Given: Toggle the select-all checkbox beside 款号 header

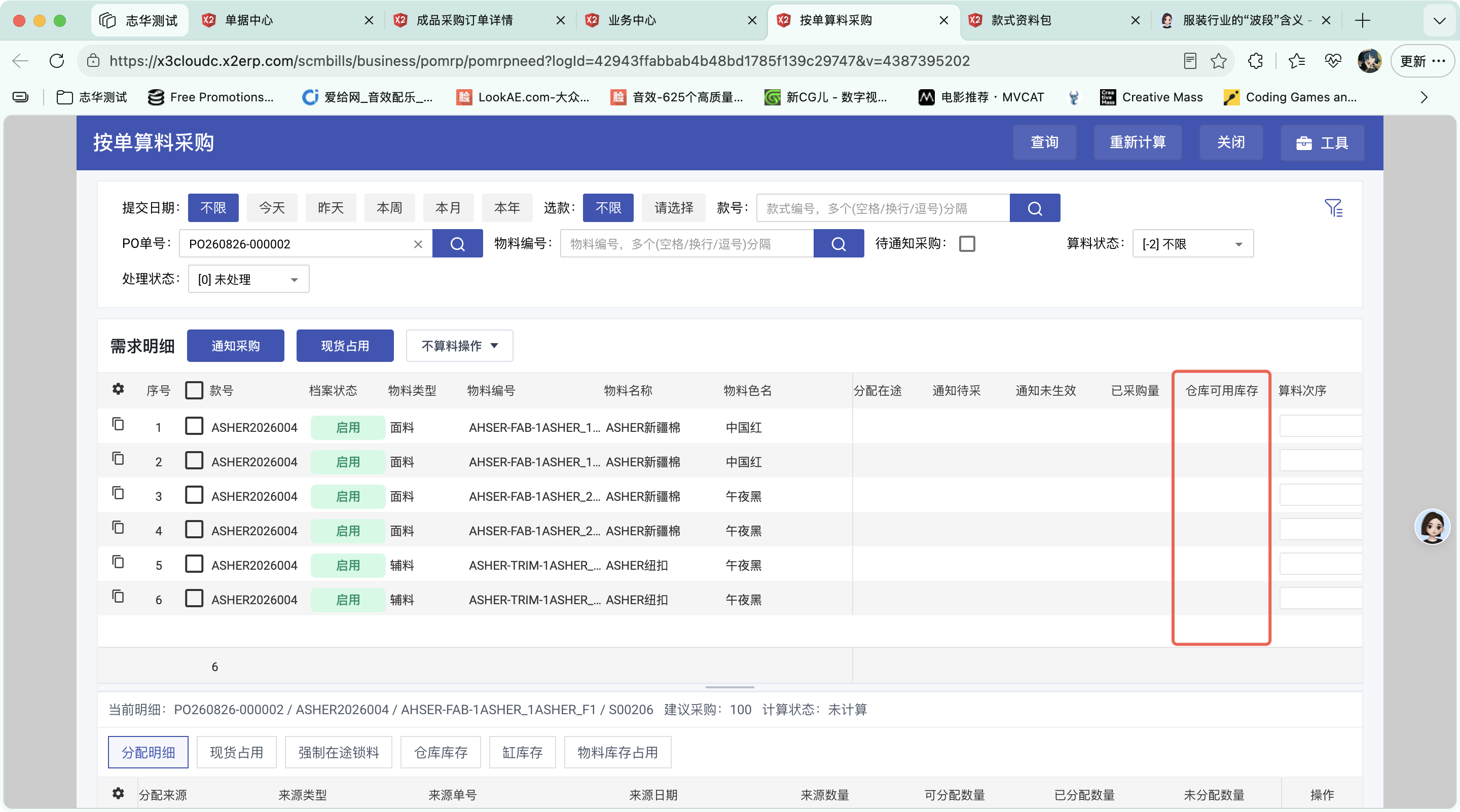Looking at the screenshot, I should tap(194, 390).
